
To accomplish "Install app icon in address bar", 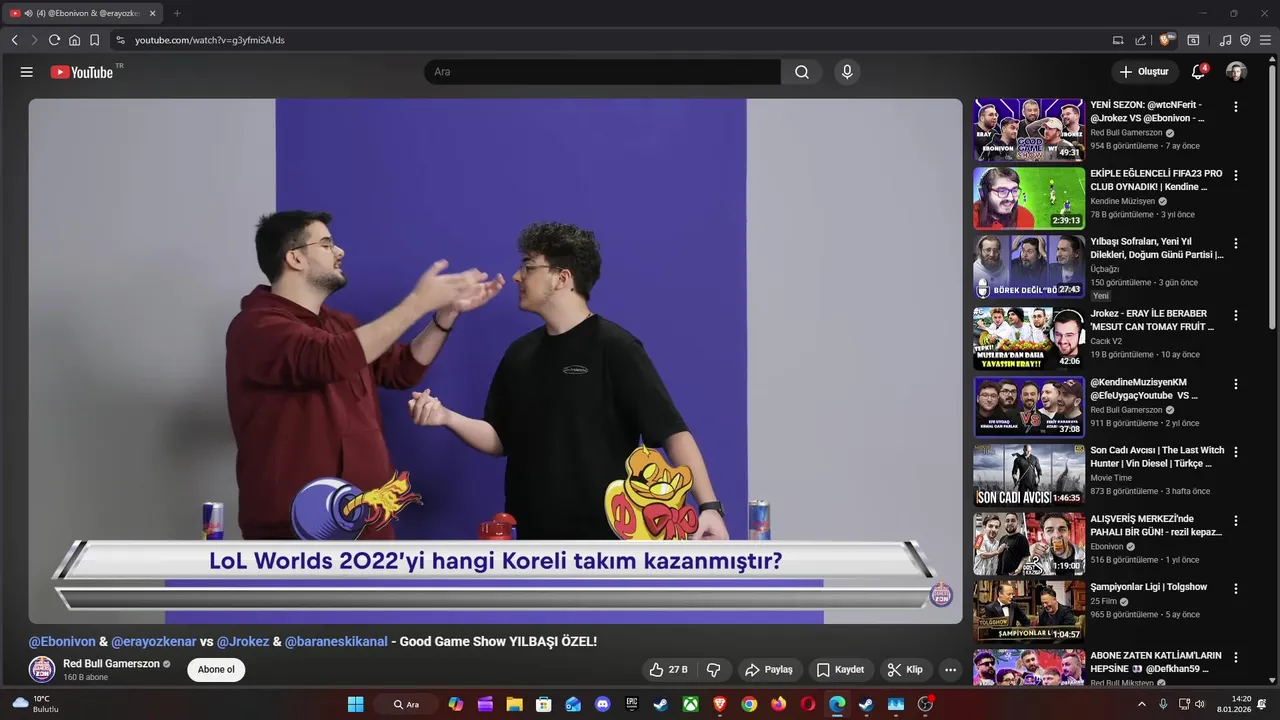I will click(1118, 40).
